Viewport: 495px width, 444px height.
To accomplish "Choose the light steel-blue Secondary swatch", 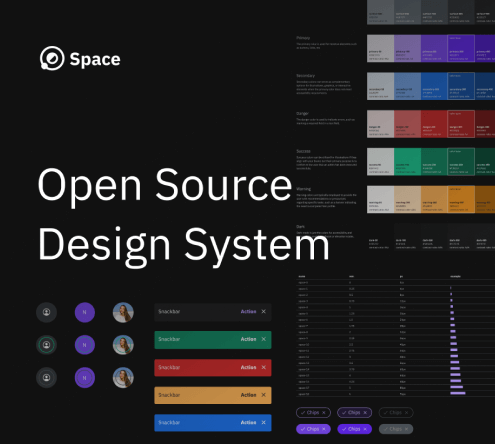I will click(407, 86).
